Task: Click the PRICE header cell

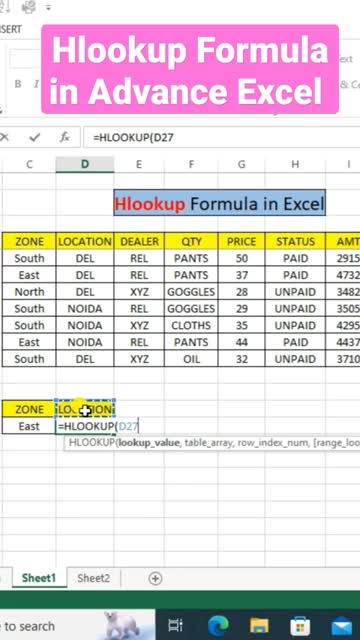Action: (242, 241)
